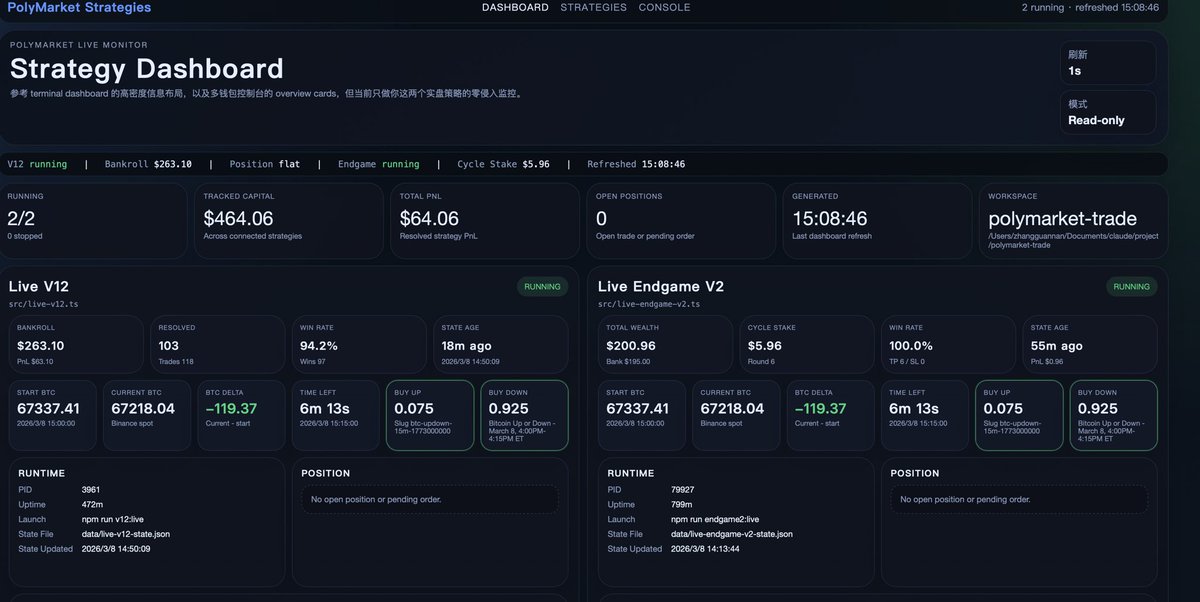Click the Live V12 panel title
1200x602 pixels.
point(39,287)
